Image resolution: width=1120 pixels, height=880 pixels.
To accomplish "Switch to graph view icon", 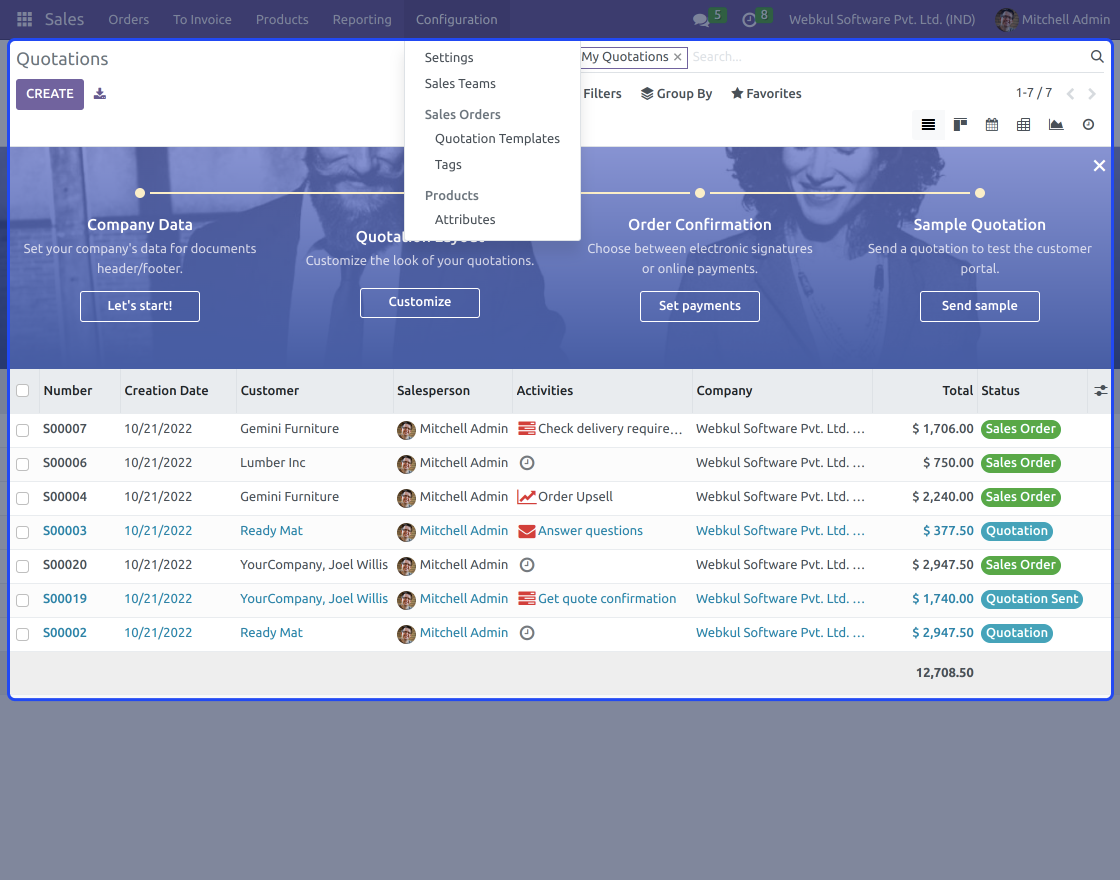I will tap(1056, 125).
